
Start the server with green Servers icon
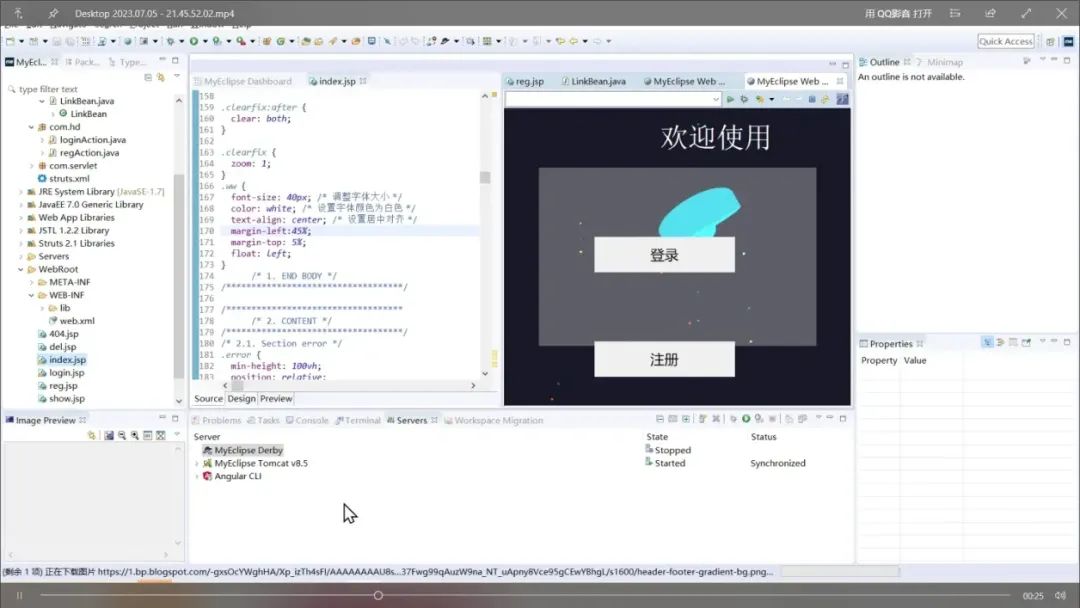(746, 419)
